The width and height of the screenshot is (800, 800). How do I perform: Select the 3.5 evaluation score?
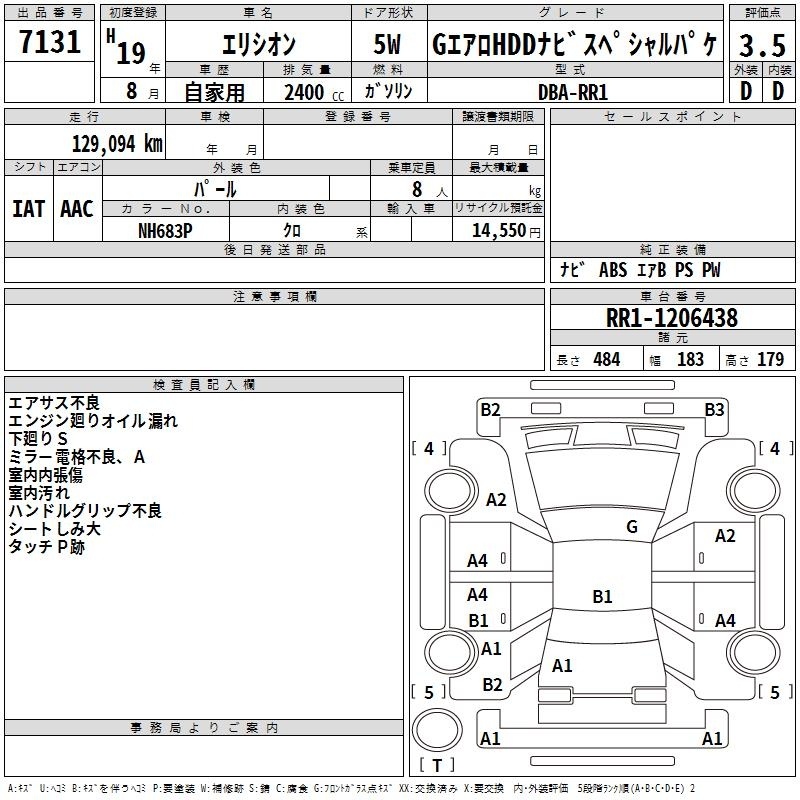762,46
